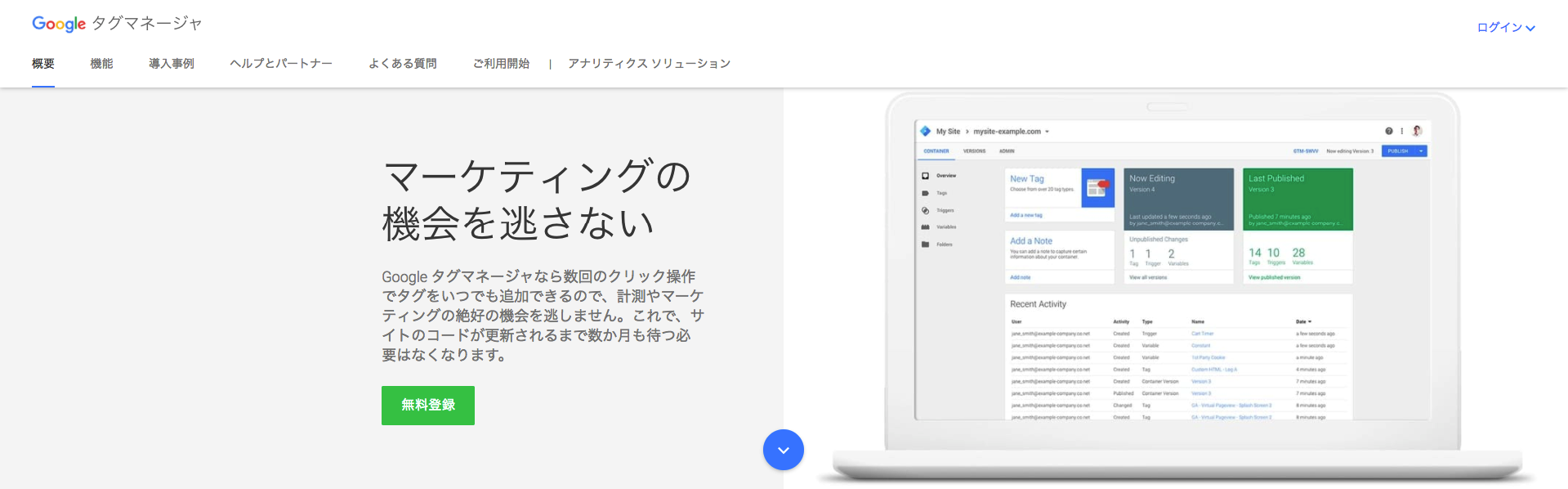Click the headline マーケティングの機会を逃さない
The width and height of the screenshot is (1568, 489).
[538, 200]
